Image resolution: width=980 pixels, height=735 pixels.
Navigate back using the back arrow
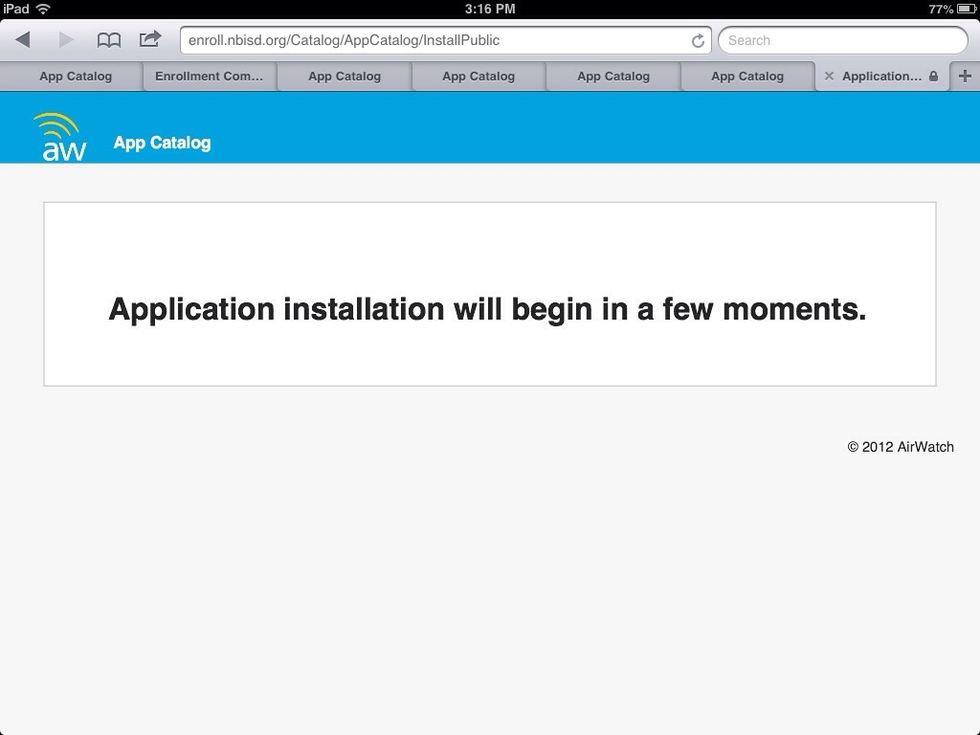click(22, 40)
